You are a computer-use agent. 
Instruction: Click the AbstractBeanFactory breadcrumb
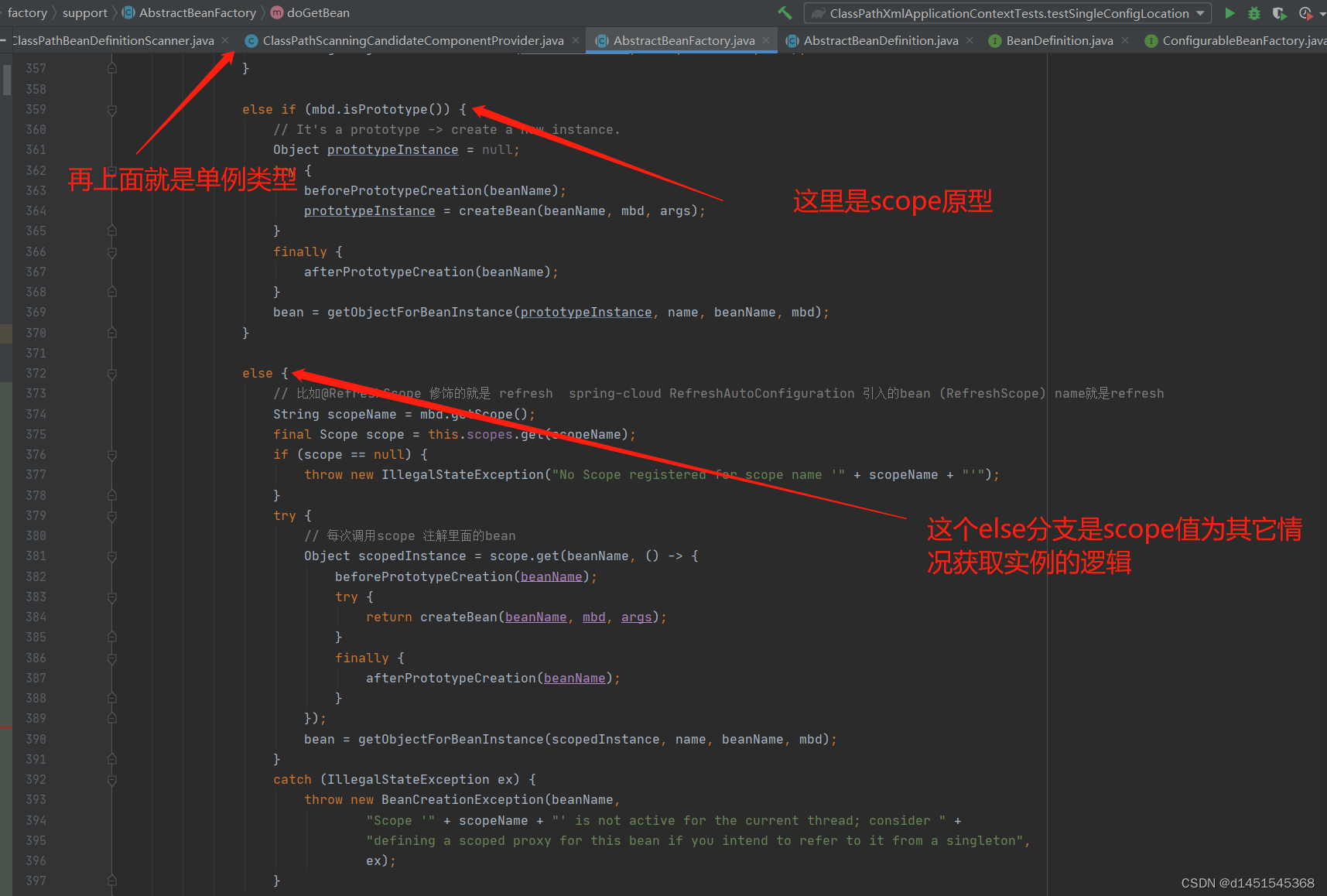[197, 13]
